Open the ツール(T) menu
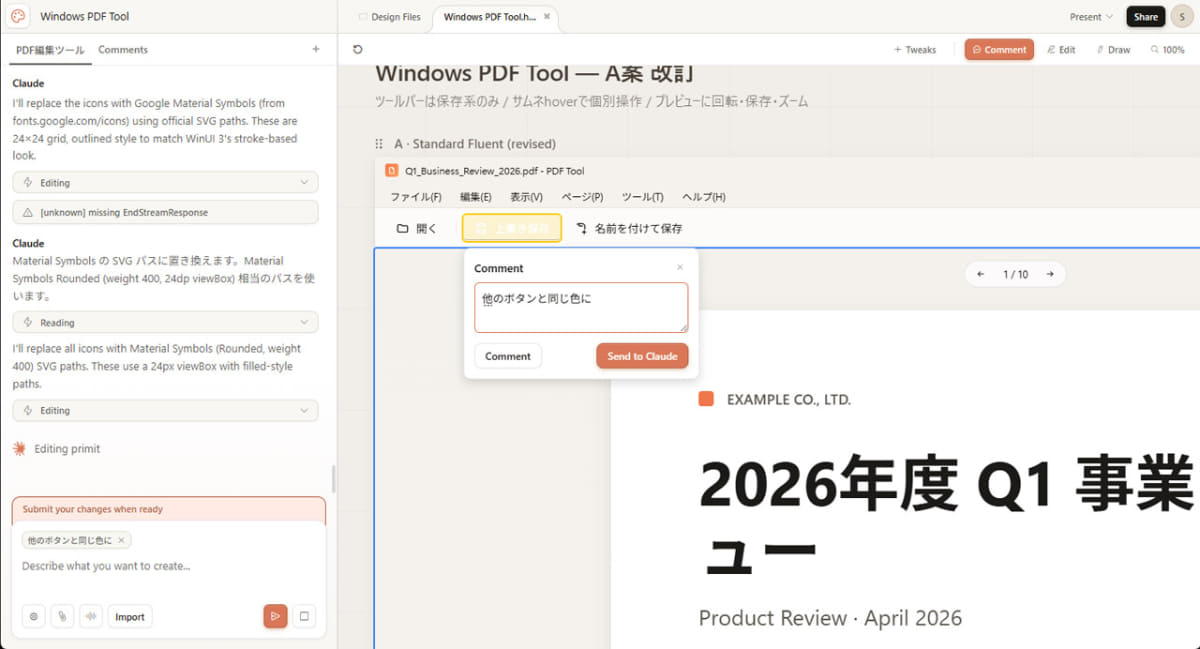This screenshot has width=1200, height=649. coord(642,197)
